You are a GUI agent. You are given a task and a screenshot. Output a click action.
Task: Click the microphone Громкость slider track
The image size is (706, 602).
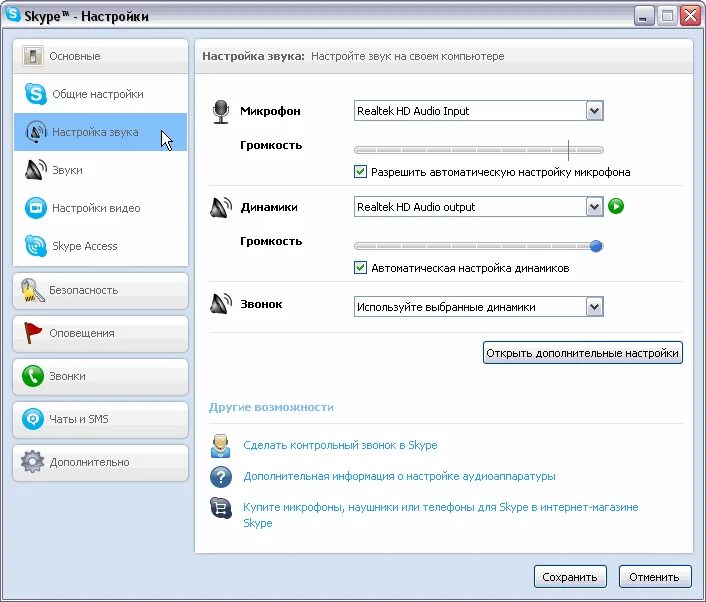(x=479, y=150)
